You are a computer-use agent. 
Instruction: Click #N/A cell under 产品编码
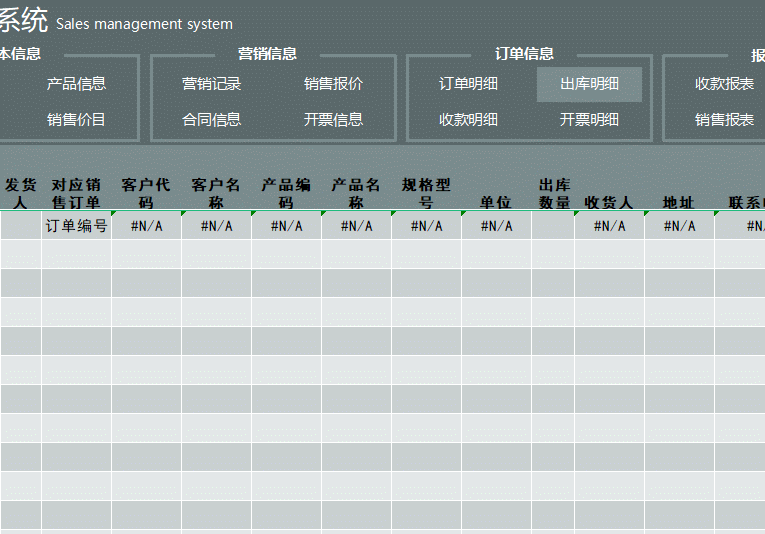coord(286,225)
